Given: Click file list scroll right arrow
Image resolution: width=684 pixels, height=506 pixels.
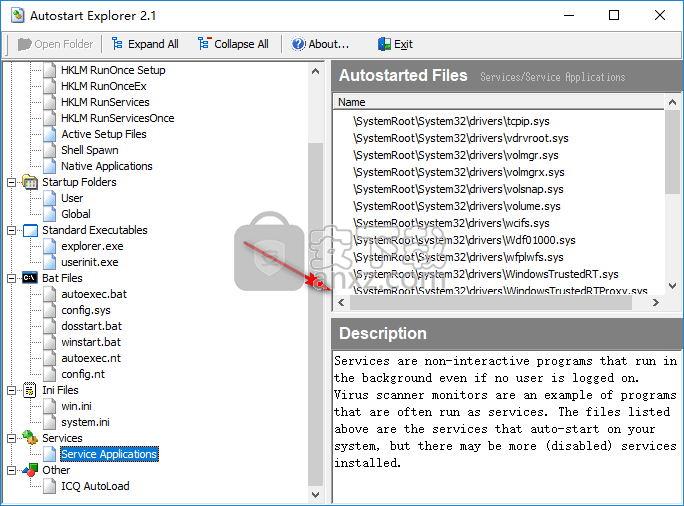Looking at the screenshot, I should [656, 302].
